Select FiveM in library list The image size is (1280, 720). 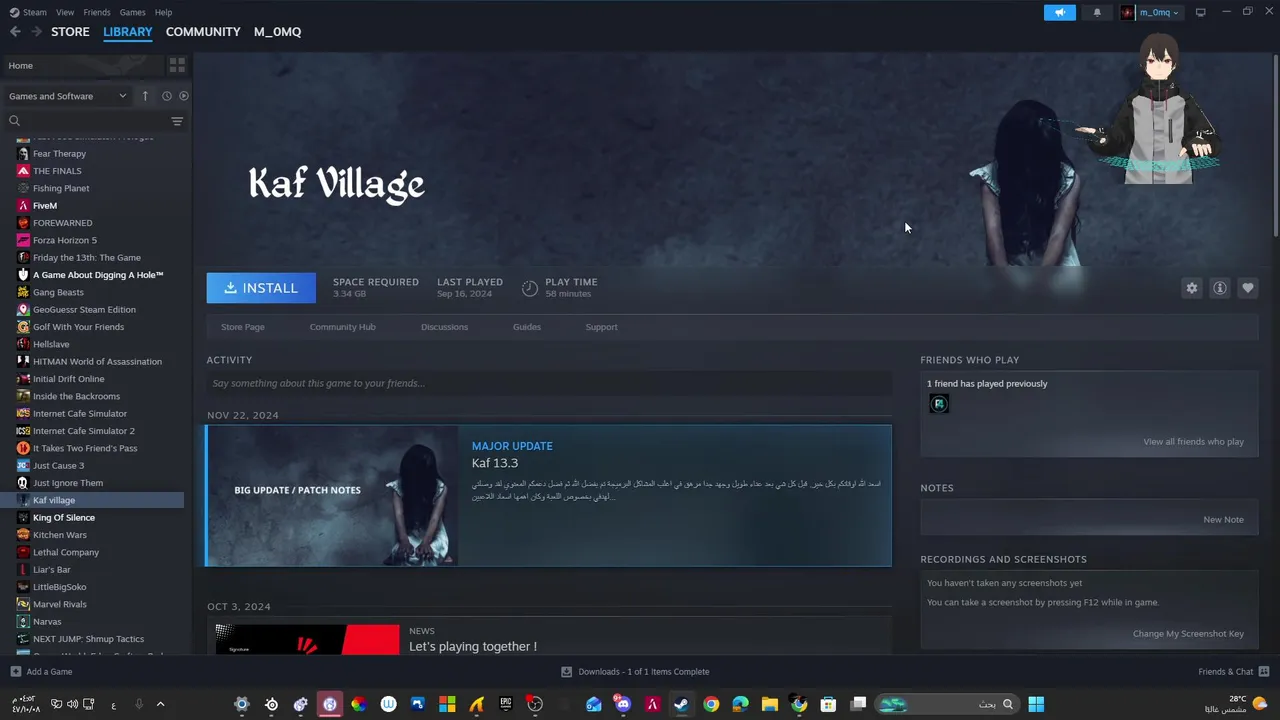pyautogui.click(x=45, y=206)
